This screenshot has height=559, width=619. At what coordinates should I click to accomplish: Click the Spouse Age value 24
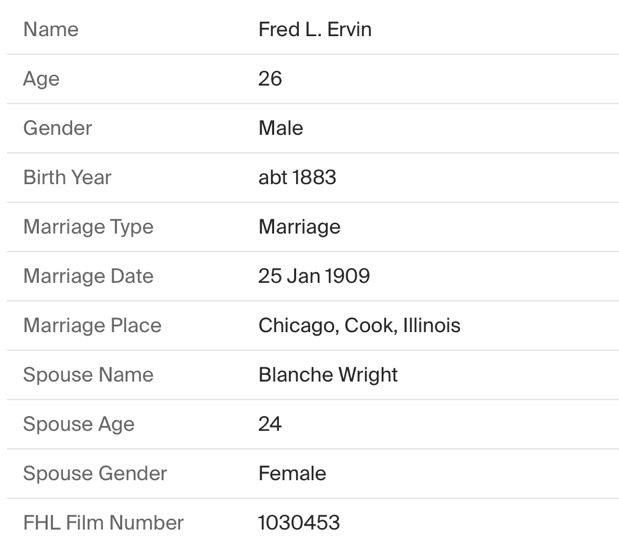coord(270,424)
